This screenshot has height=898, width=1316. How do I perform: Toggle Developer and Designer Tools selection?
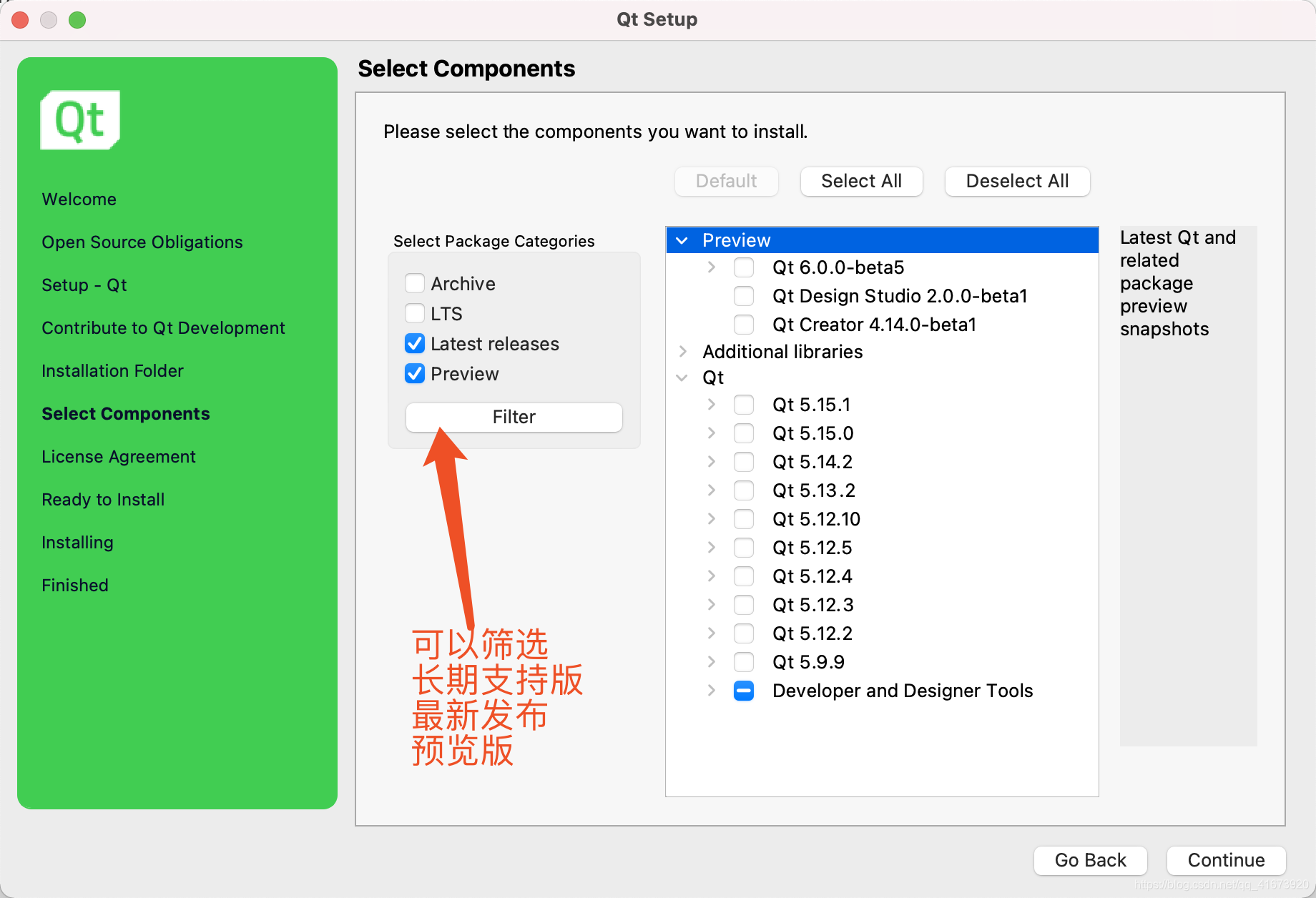pos(744,691)
